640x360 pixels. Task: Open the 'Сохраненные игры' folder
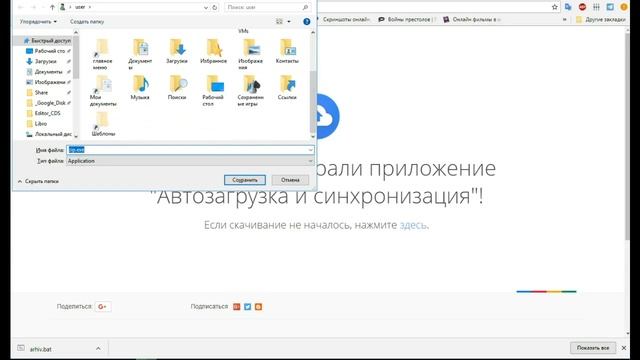click(250, 91)
